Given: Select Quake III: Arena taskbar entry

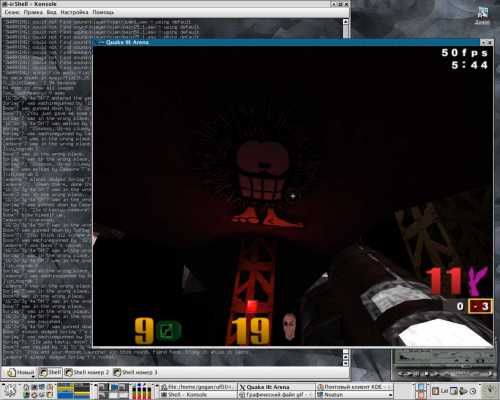Looking at the screenshot, I should pos(276,387).
